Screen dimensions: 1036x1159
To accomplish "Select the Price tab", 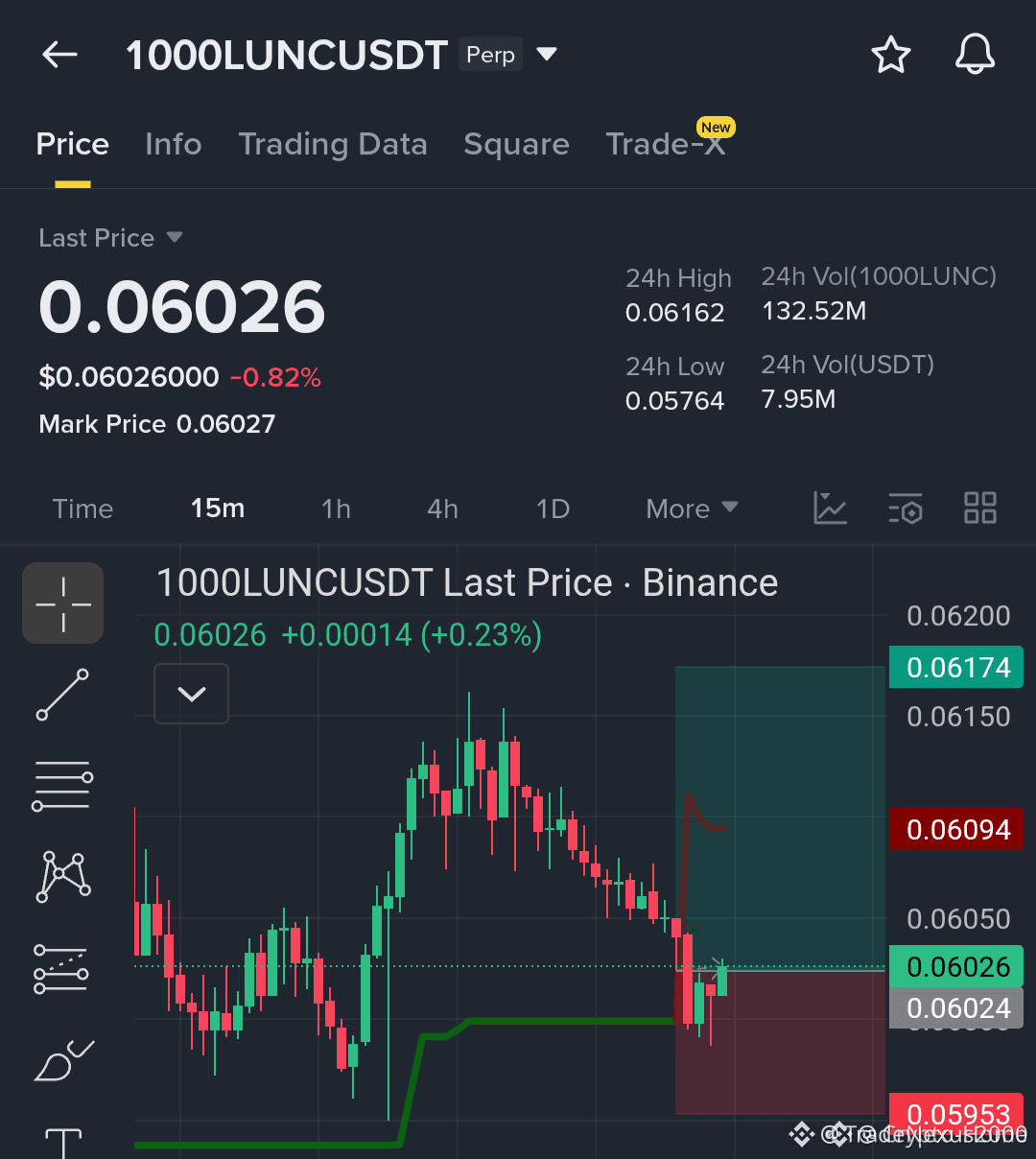I will coord(73,144).
